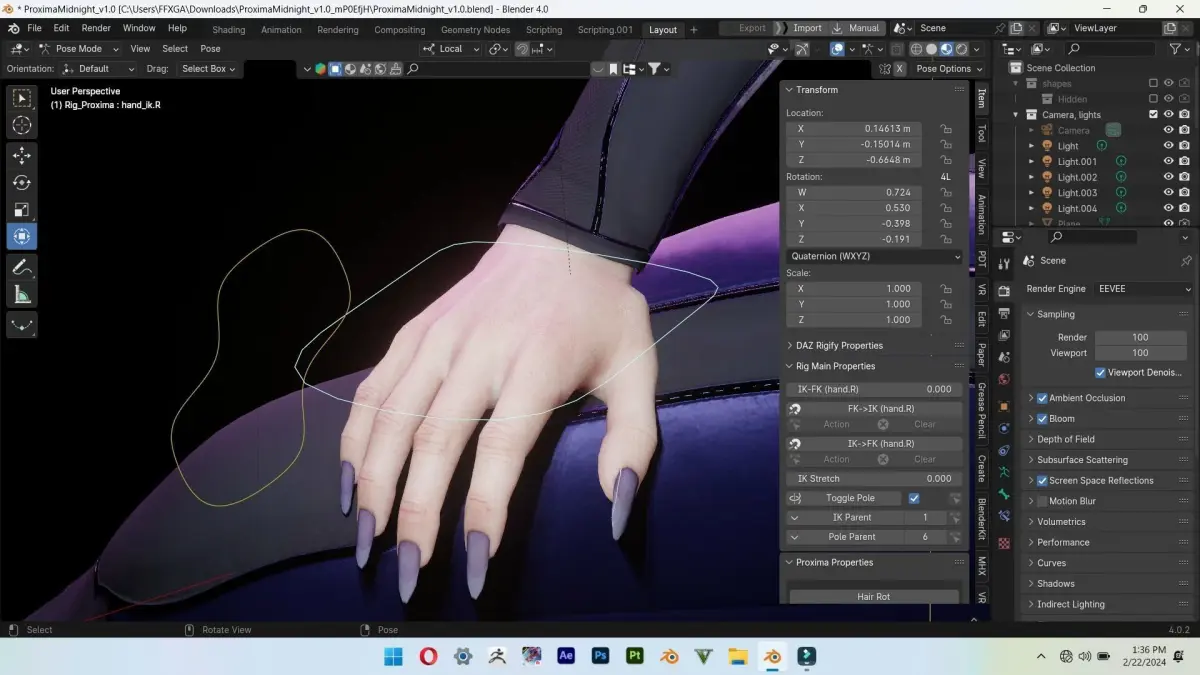The width and height of the screenshot is (1200, 675).
Task: Open the View Layer properties tab icon
Action: 1004,336
